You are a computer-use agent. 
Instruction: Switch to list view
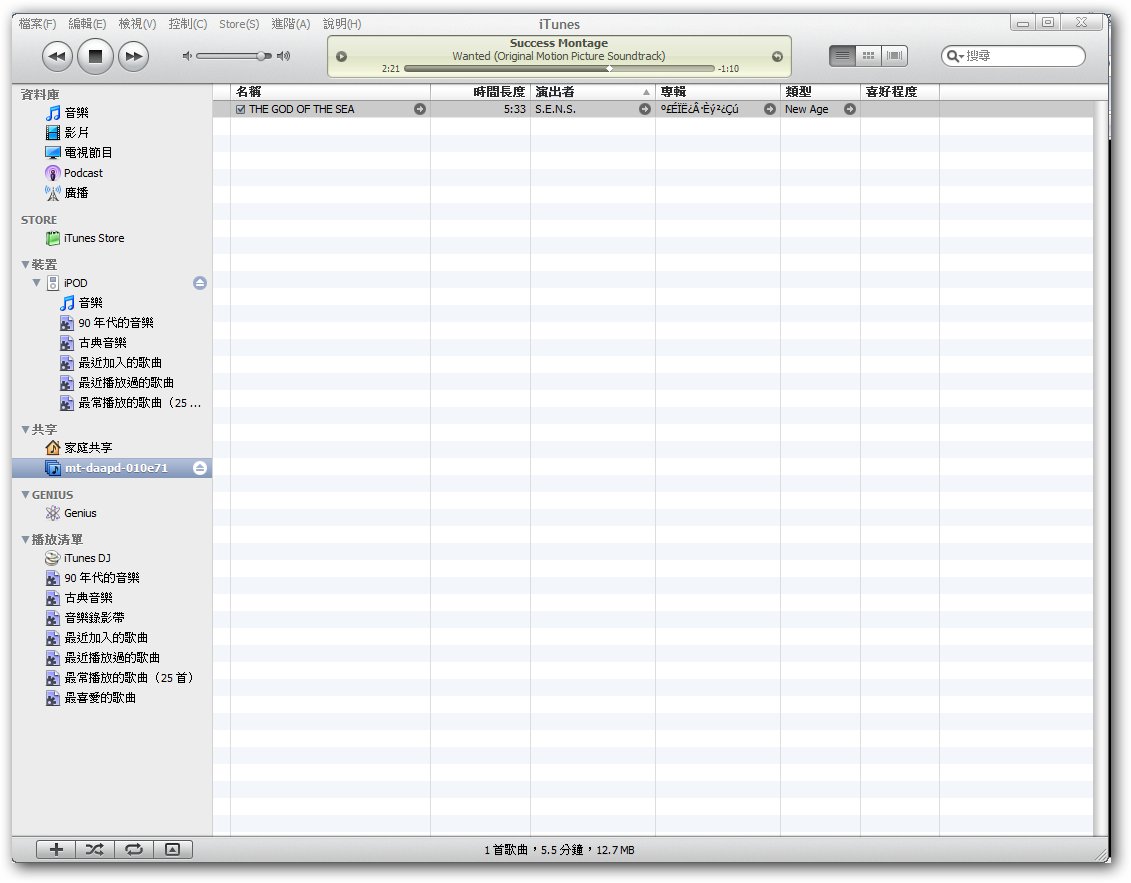pos(842,56)
